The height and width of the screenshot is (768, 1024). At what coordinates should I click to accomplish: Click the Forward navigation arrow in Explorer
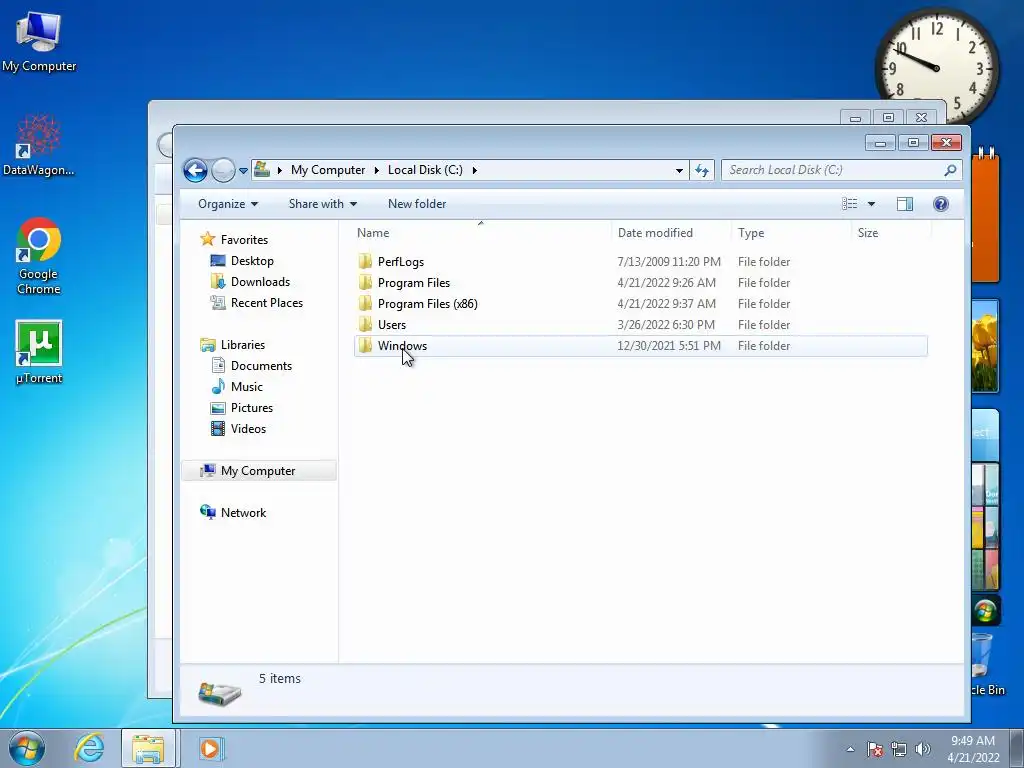click(223, 170)
